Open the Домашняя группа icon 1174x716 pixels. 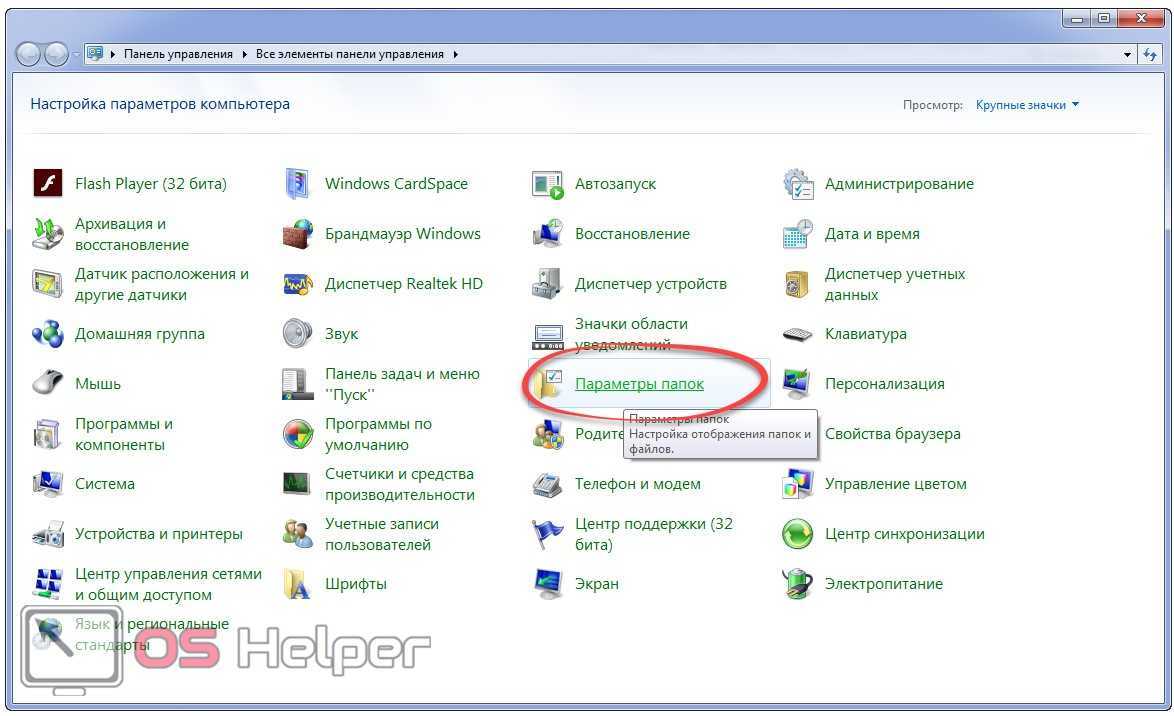point(48,334)
